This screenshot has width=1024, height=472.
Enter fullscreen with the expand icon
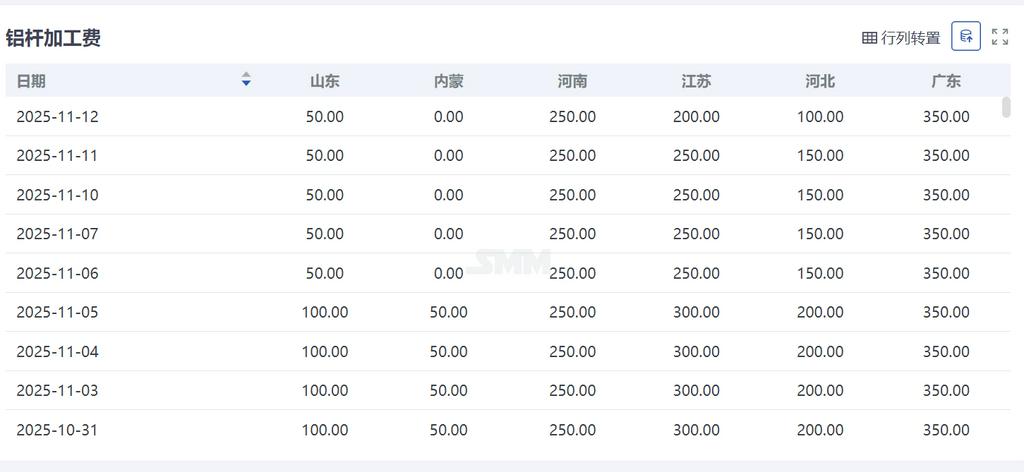tap(999, 37)
